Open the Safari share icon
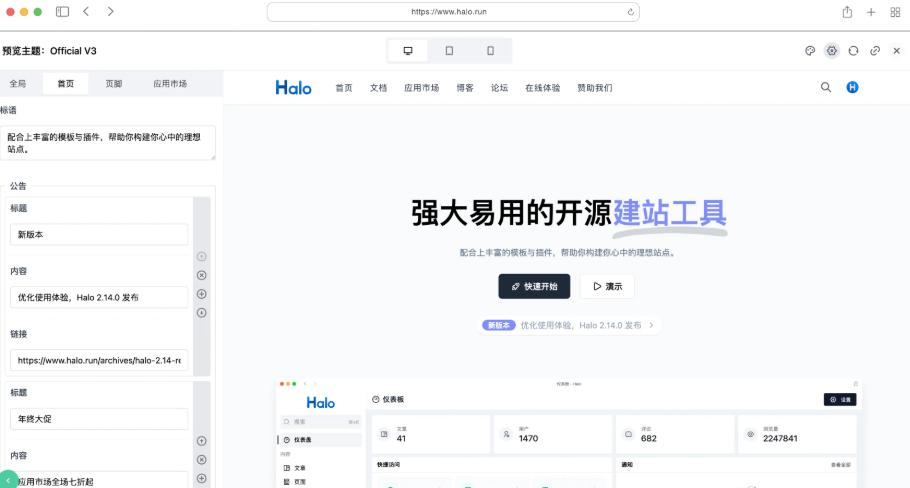The width and height of the screenshot is (910, 488). pyautogui.click(x=847, y=12)
